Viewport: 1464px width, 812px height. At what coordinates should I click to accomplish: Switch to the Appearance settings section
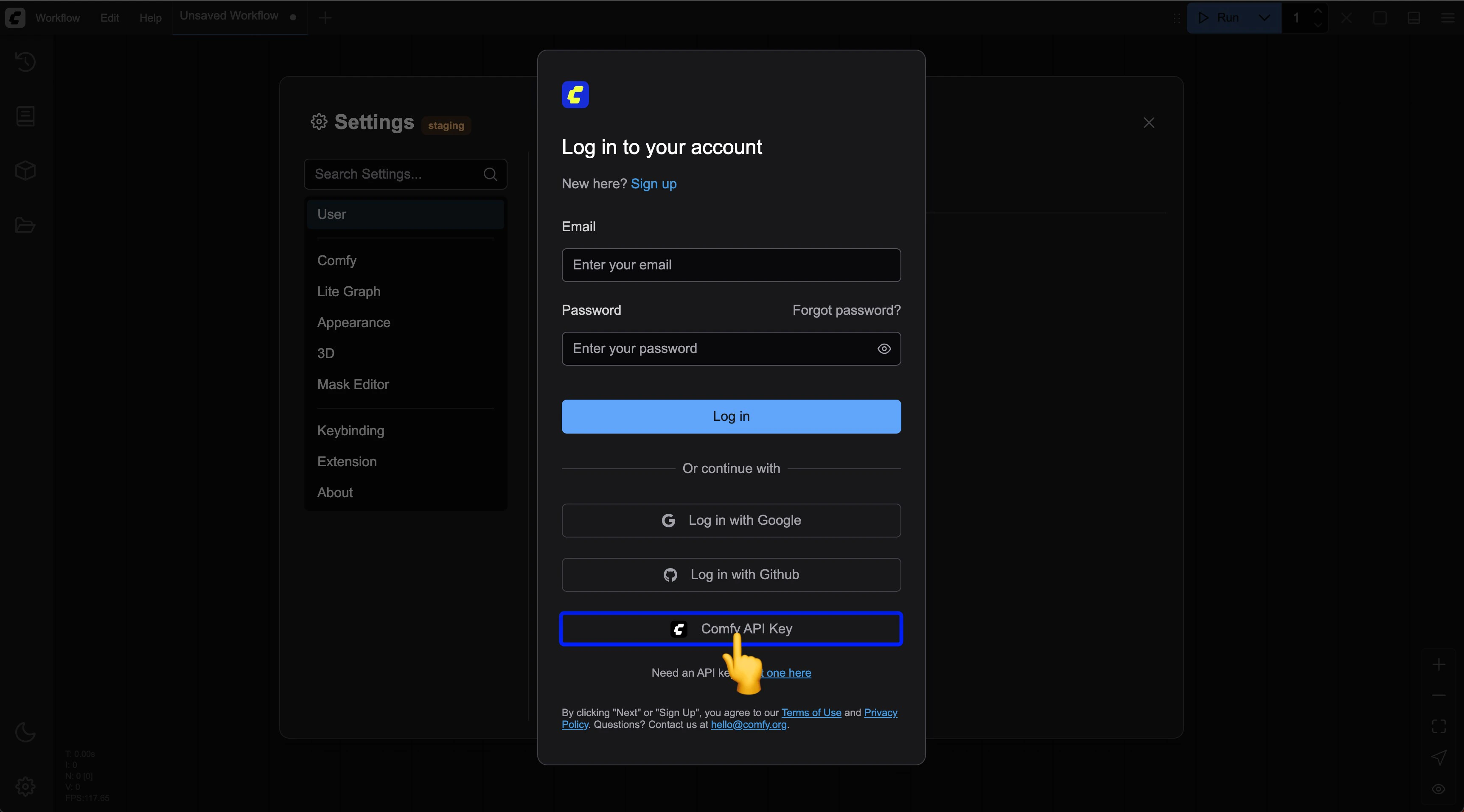click(353, 322)
